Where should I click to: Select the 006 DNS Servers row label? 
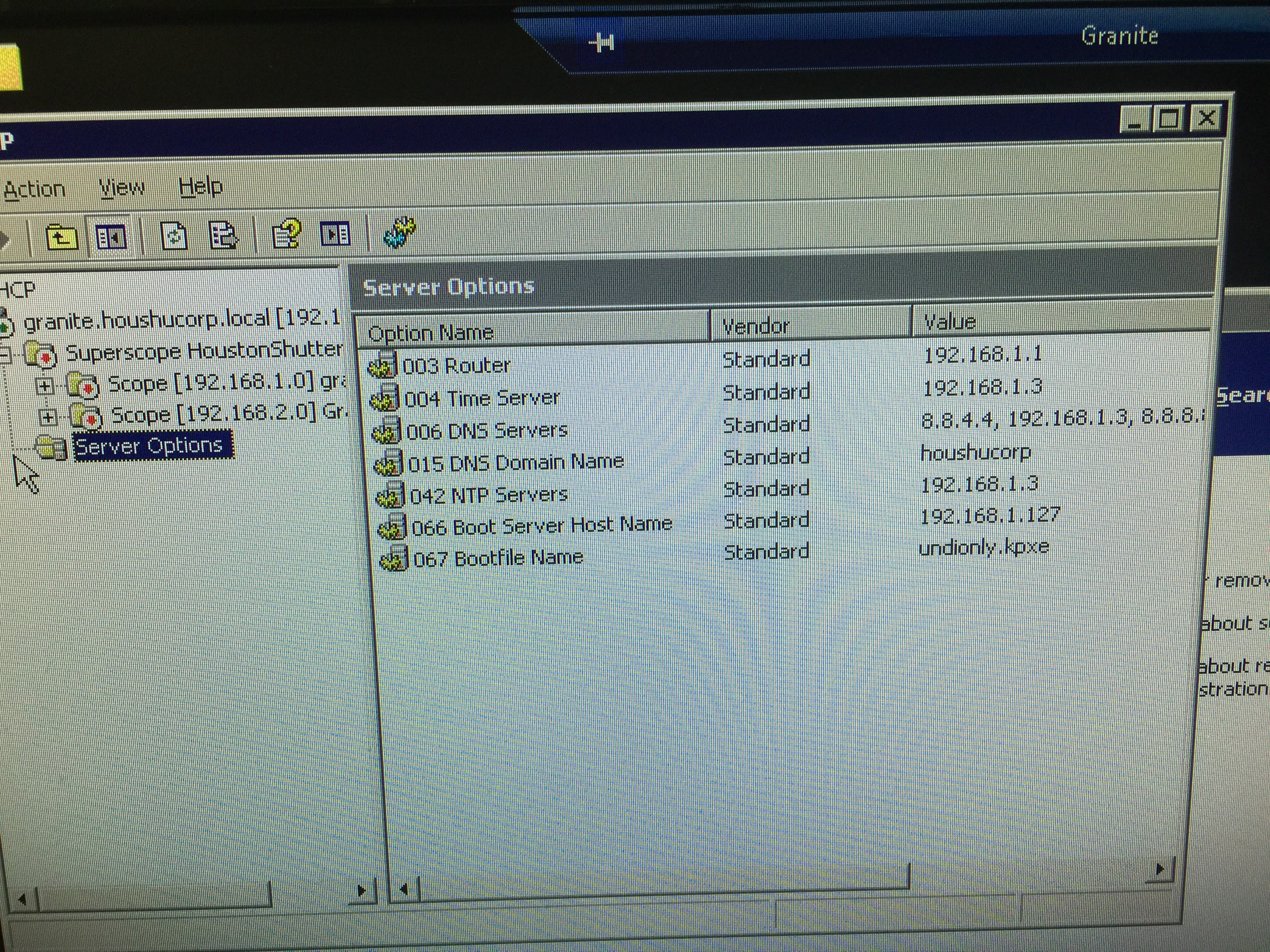(487, 430)
